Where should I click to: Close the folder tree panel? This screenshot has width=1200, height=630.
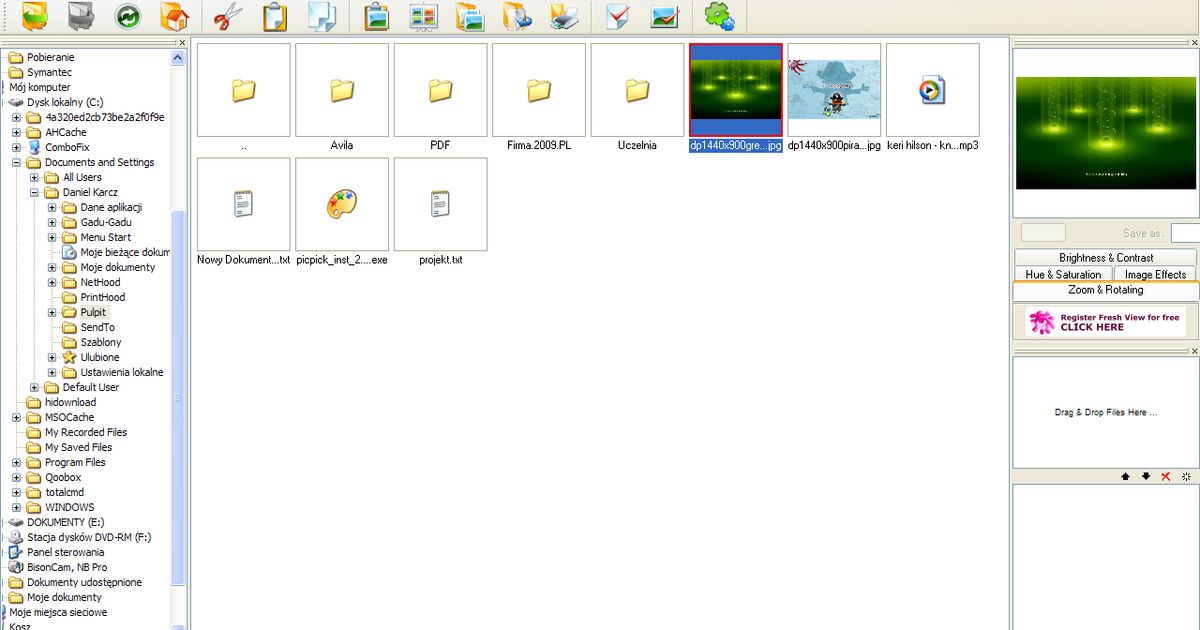point(181,42)
